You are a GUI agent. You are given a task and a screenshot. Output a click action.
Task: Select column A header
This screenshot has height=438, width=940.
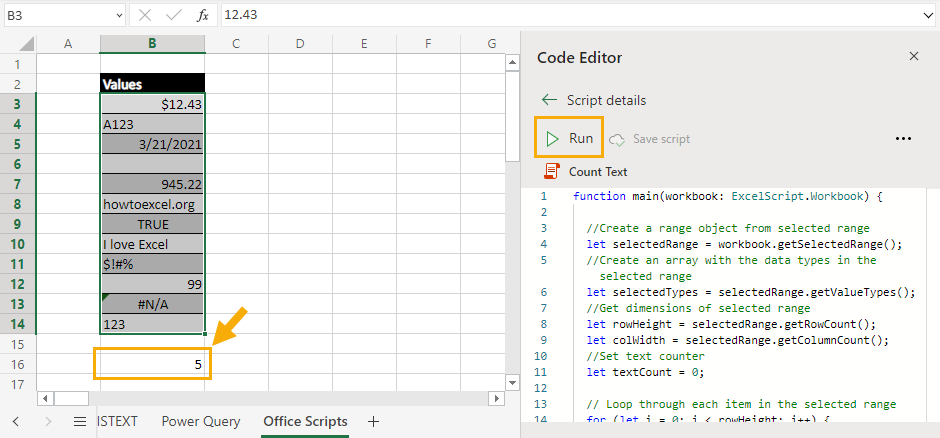(68, 44)
